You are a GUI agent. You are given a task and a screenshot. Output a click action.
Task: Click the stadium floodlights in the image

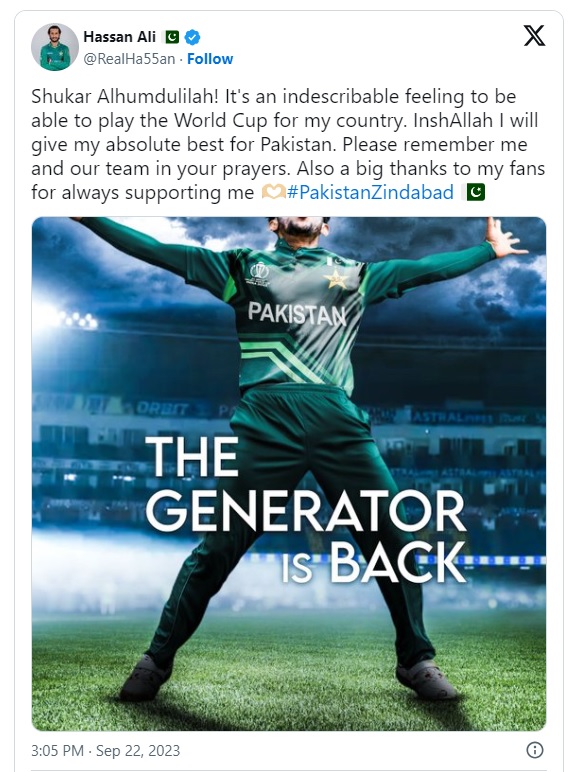click(75, 319)
